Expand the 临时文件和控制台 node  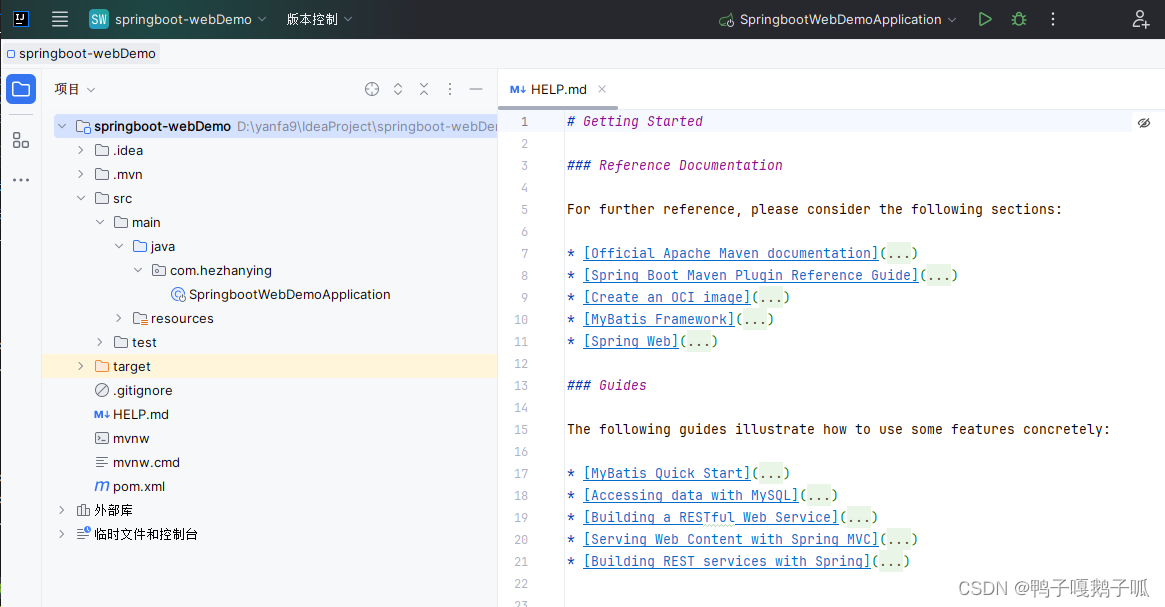click(62, 534)
